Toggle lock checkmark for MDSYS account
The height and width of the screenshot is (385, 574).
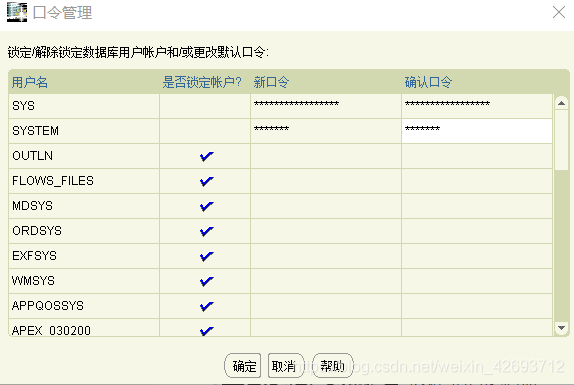206,206
